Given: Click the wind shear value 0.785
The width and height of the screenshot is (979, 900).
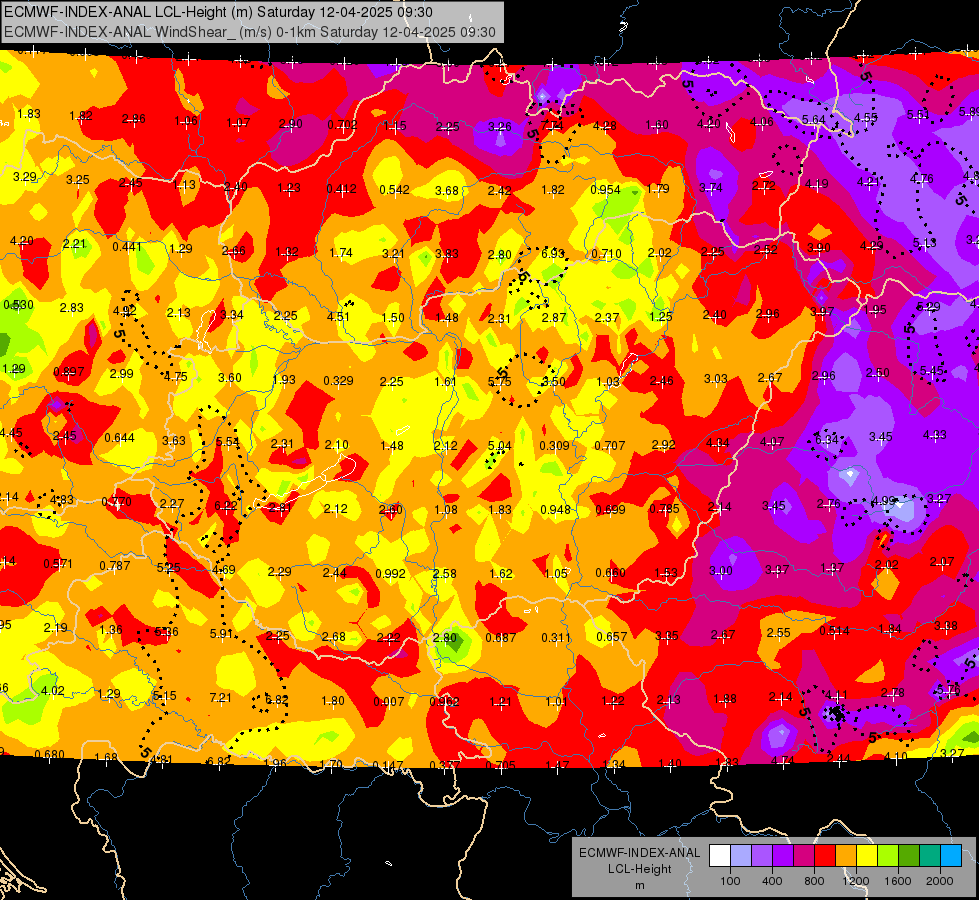Looking at the screenshot, I should (x=664, y=508).
